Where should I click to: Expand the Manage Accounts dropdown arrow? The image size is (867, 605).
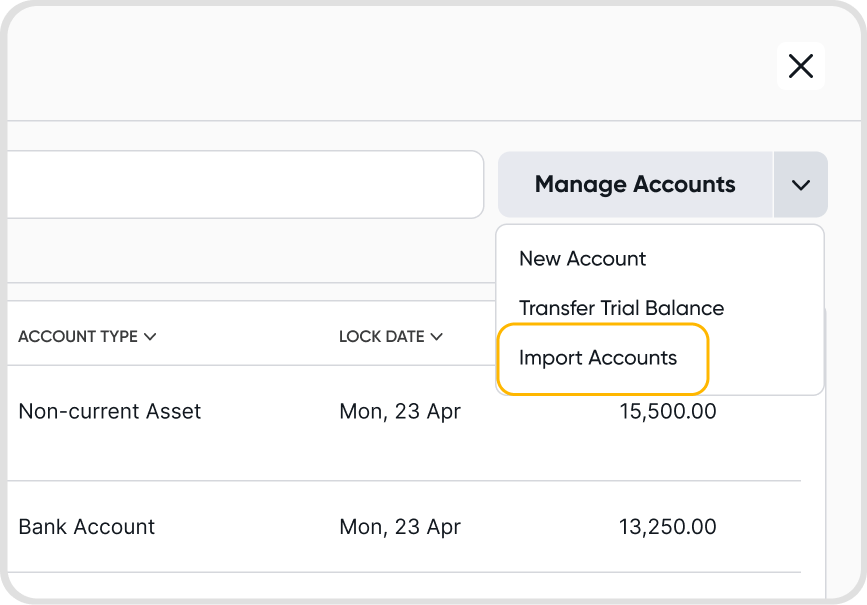800,185
